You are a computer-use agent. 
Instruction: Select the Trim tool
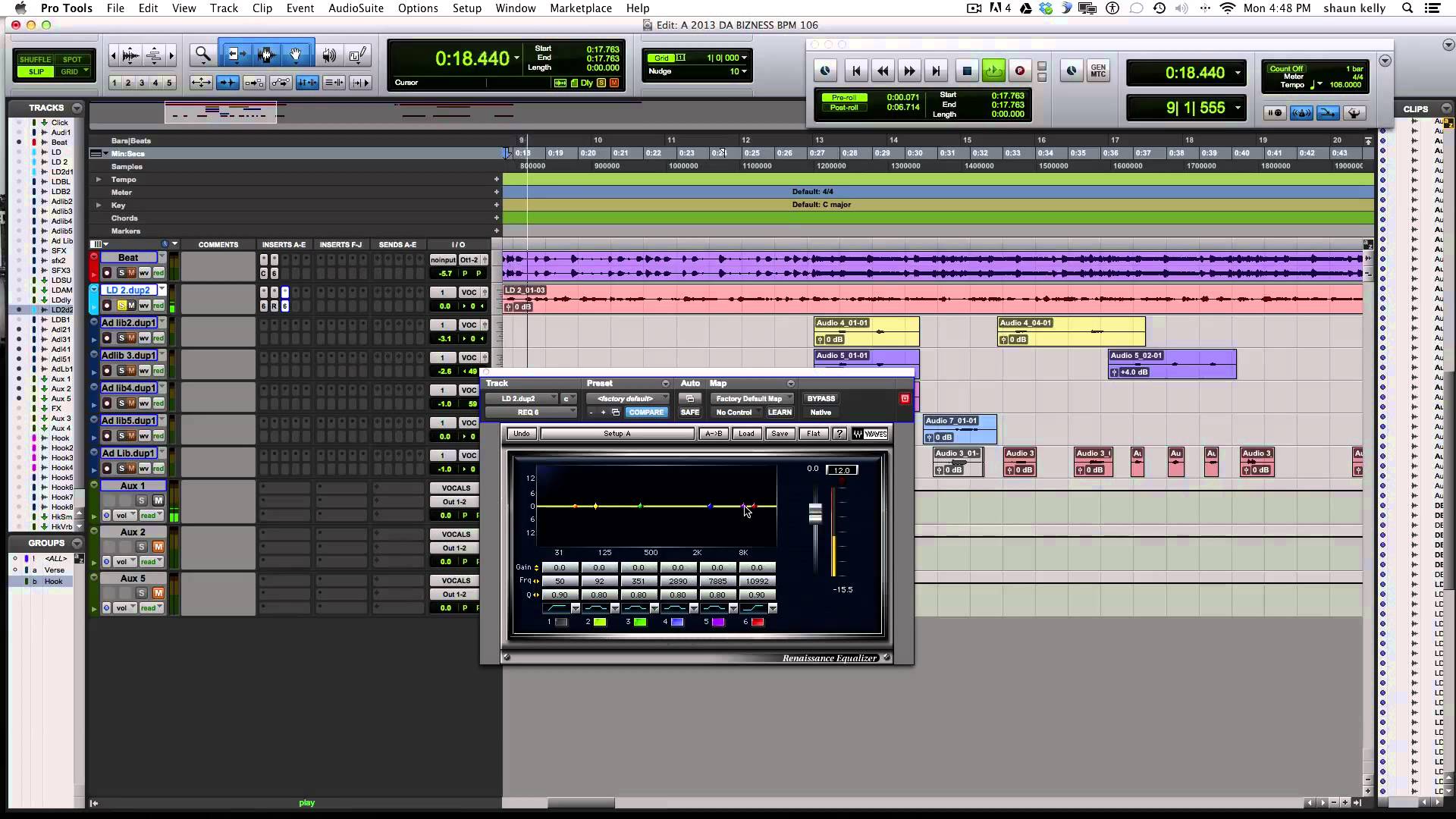[x=236, y=54]
